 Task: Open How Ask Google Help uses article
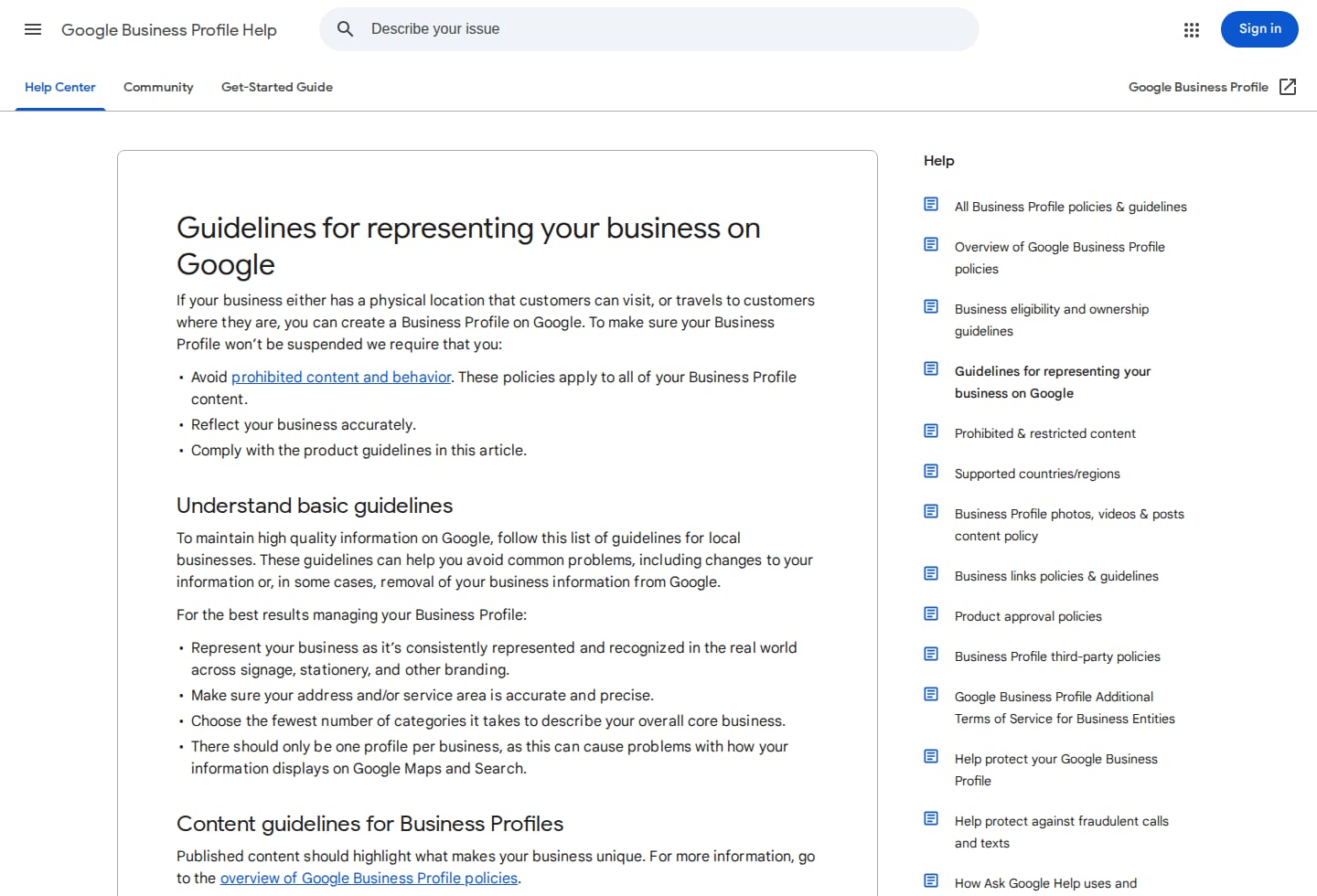(x=1045, y=883)
